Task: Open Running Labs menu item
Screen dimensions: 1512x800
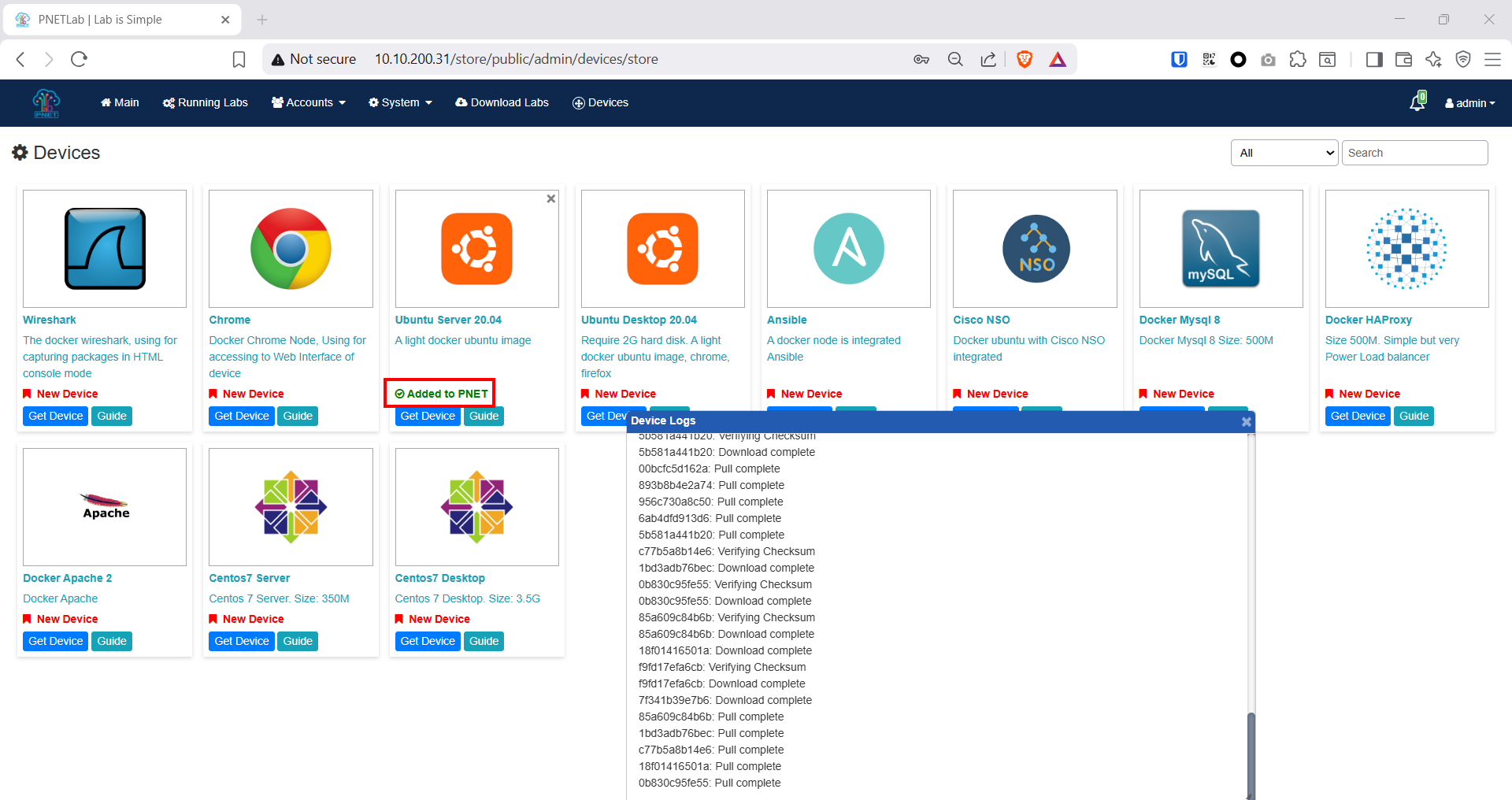Action: coord(206,102)
